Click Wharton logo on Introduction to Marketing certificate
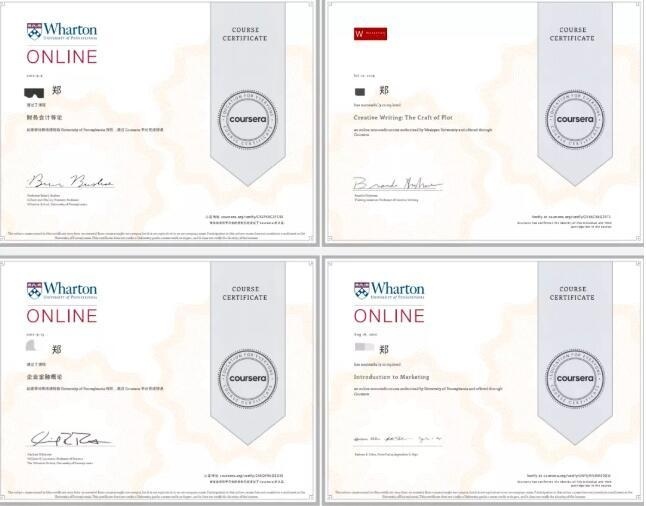This screenshot has height=506, width=646. point(389,290)
